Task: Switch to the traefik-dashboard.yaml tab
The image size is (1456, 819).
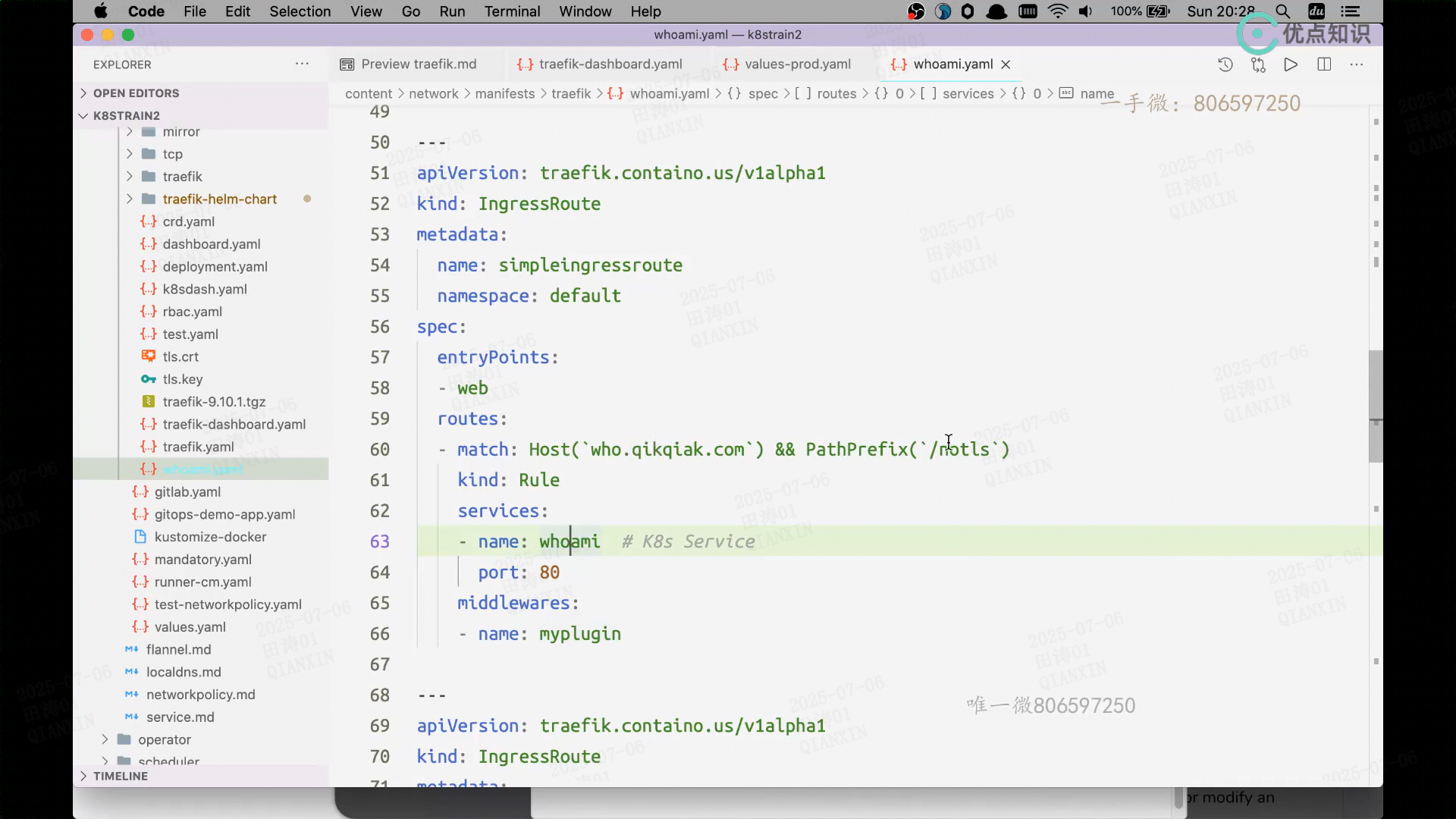Action: pos(610,64)
